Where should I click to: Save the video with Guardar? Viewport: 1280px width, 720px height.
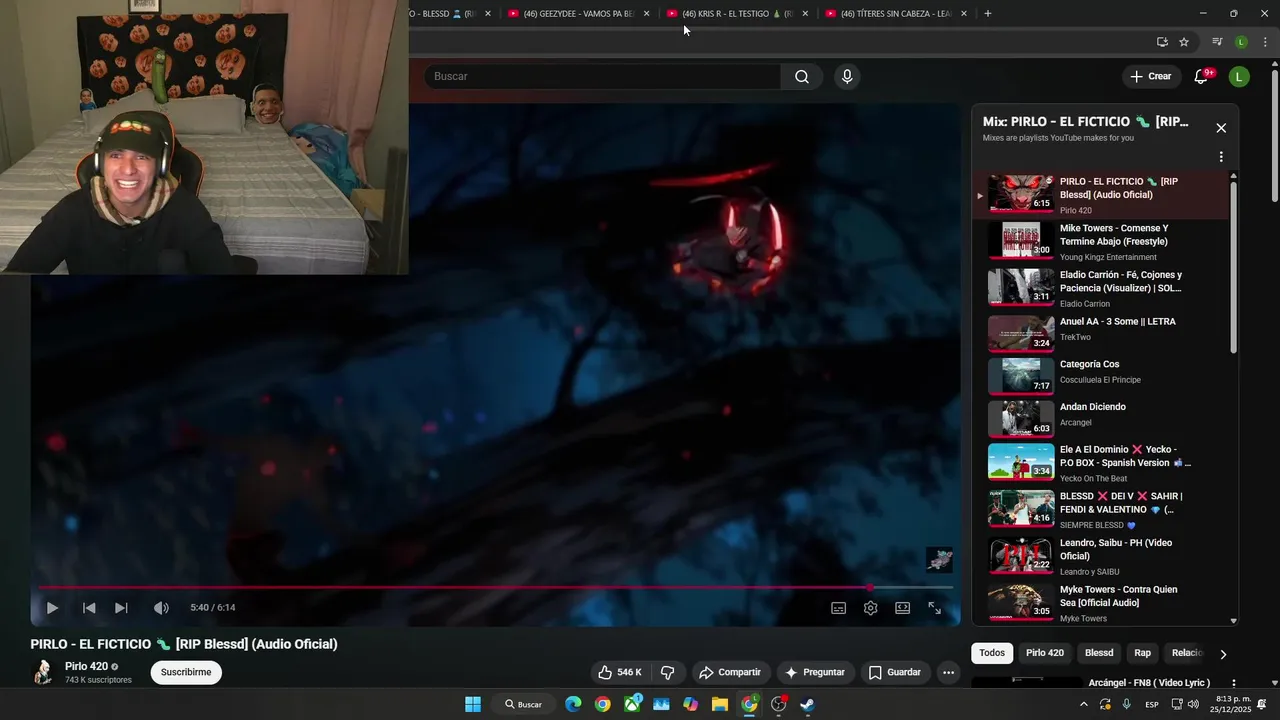pos(895,672)
